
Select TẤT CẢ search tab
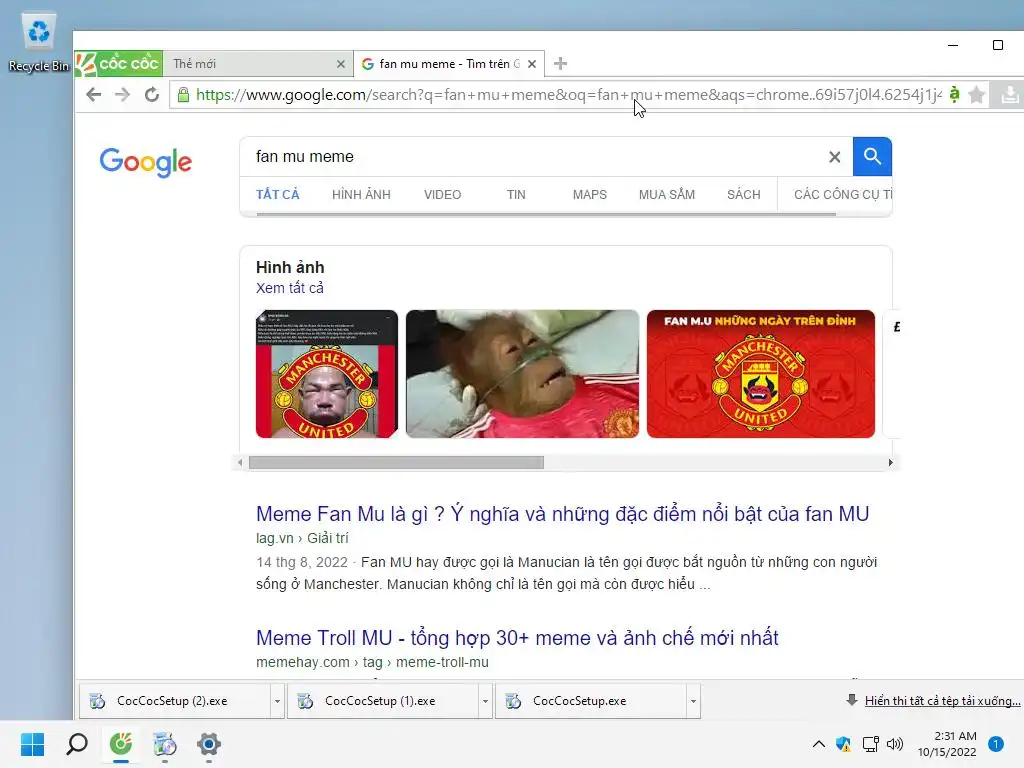coord(278,195)
